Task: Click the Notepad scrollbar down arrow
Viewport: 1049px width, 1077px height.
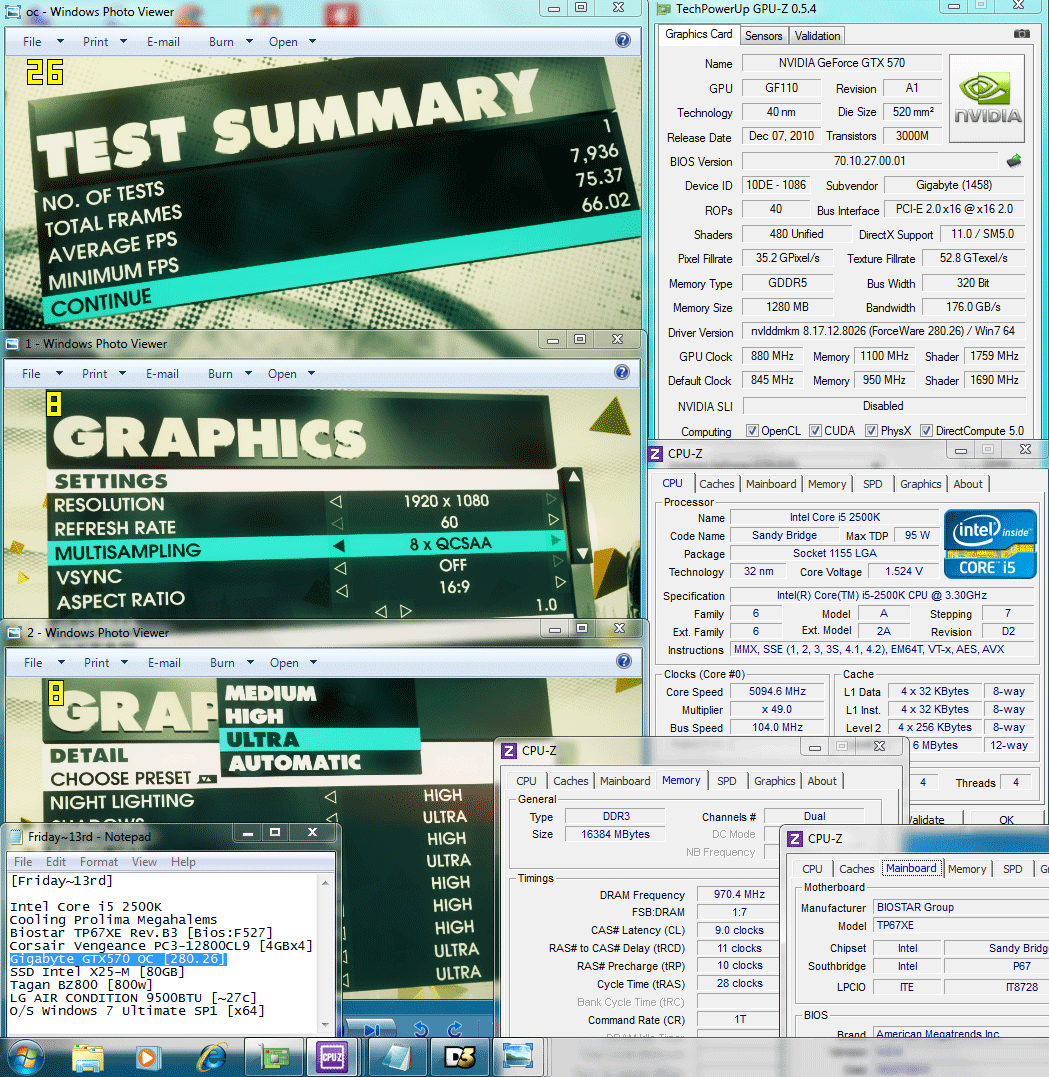Action: coord(326,1024)
